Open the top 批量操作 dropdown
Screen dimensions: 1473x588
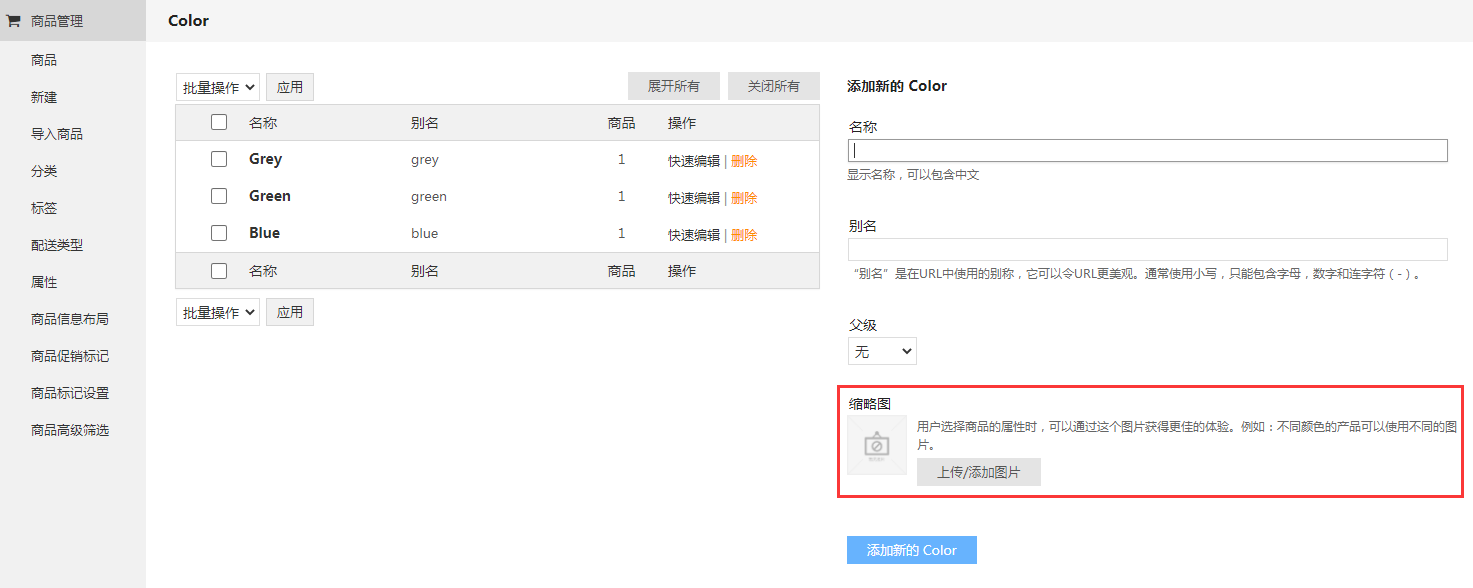tap(218, 87)
